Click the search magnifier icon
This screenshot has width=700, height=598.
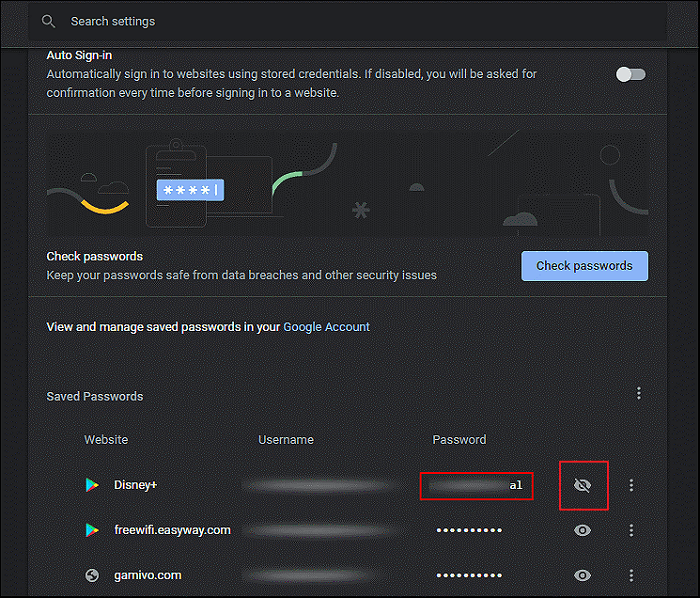[48, 21]
